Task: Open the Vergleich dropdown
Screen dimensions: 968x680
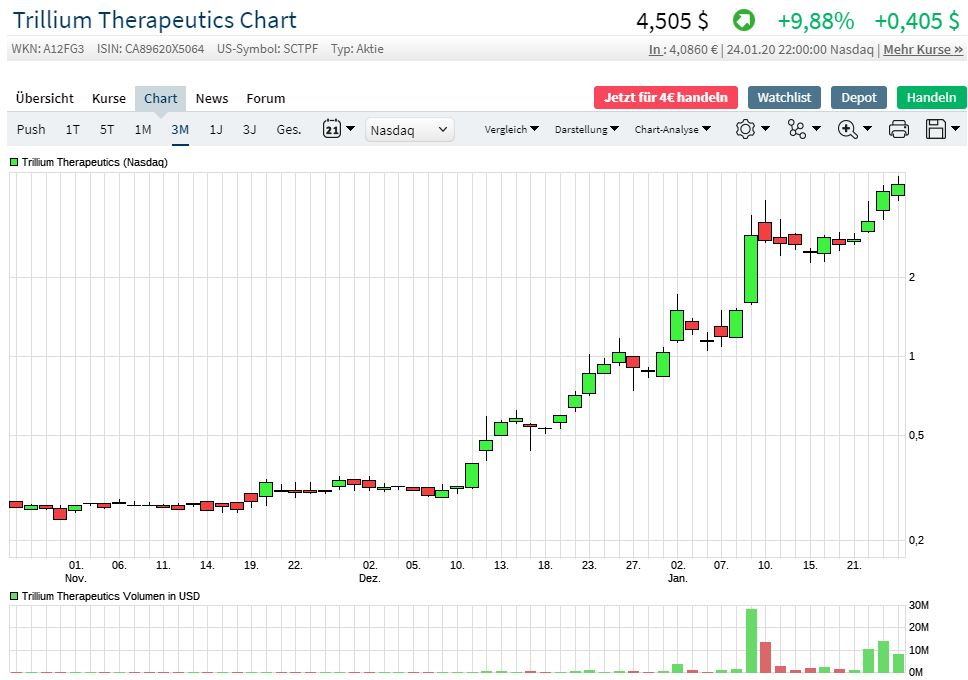Action: tap(511, 129)
